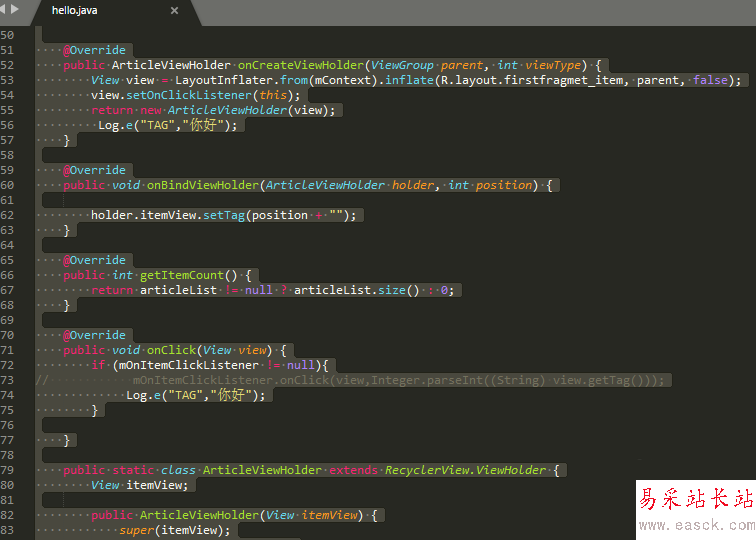
Task: Select line number 60 in gutter
Action: click(7, 185)
